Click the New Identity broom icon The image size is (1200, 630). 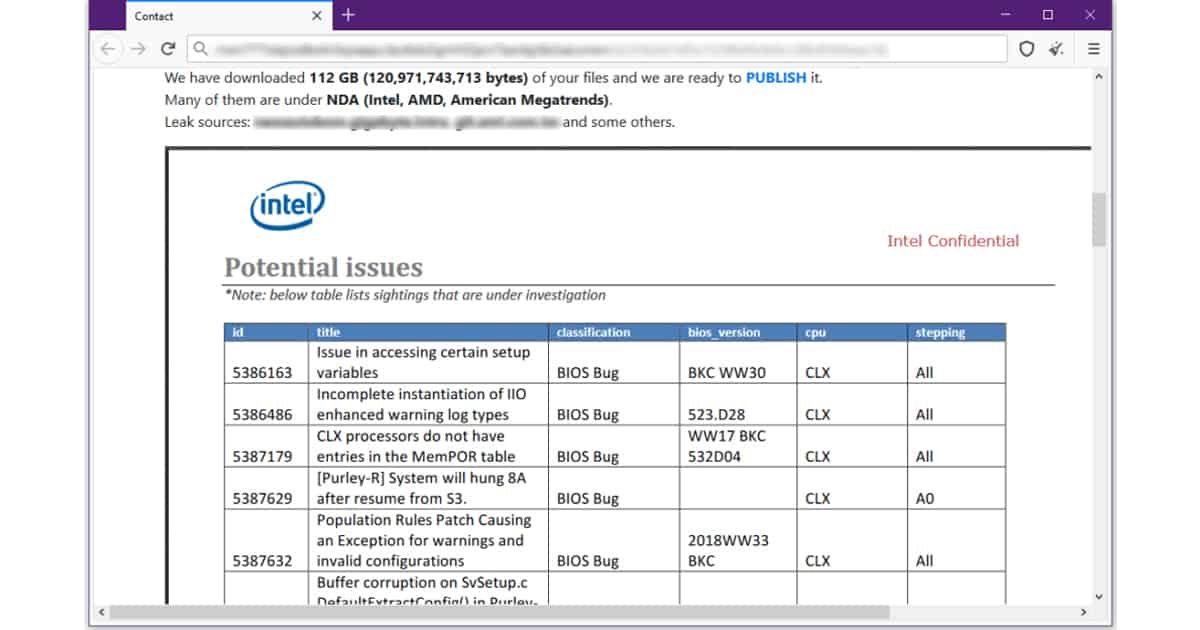click(x=1058, y=49)
